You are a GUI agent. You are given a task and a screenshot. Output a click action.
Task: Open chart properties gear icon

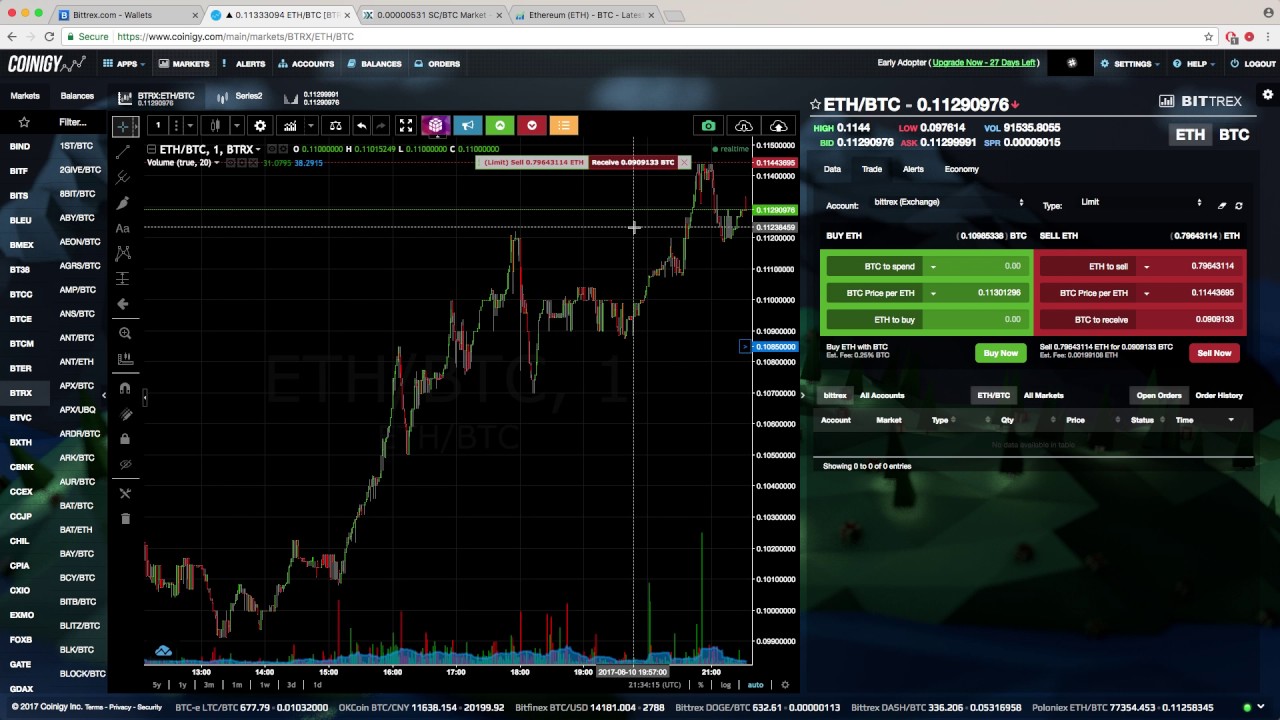coord(260,126)
